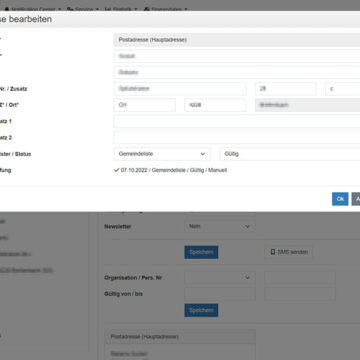Click the Gültig von date field

click(220, 294)
